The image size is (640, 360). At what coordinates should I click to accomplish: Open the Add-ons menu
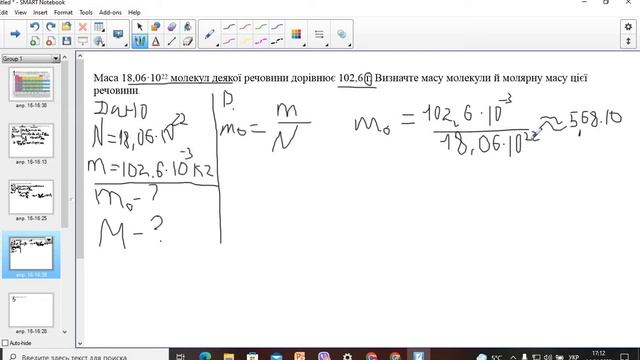coord(110,13)
